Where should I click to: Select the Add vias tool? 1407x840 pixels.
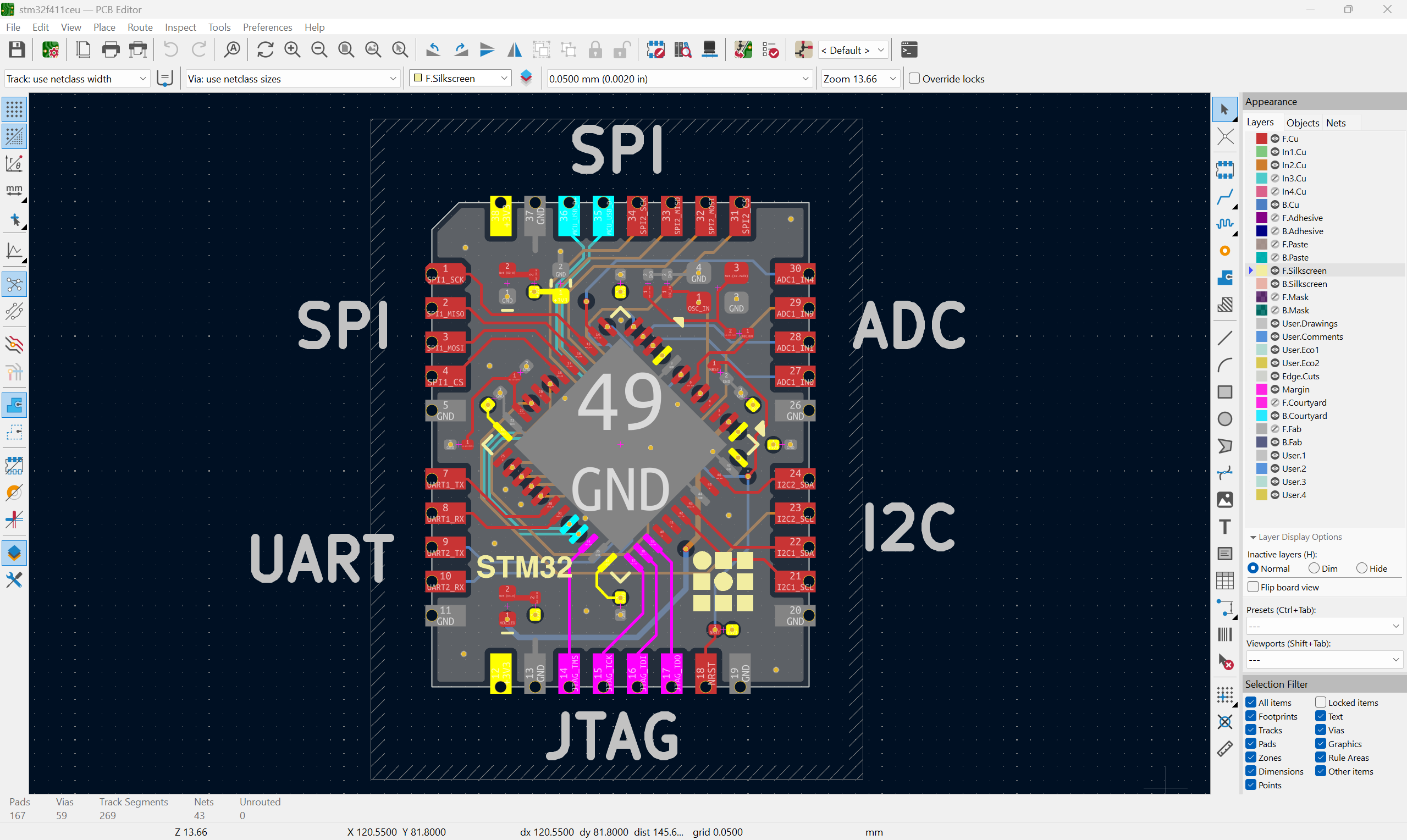tap(1225, 251)
